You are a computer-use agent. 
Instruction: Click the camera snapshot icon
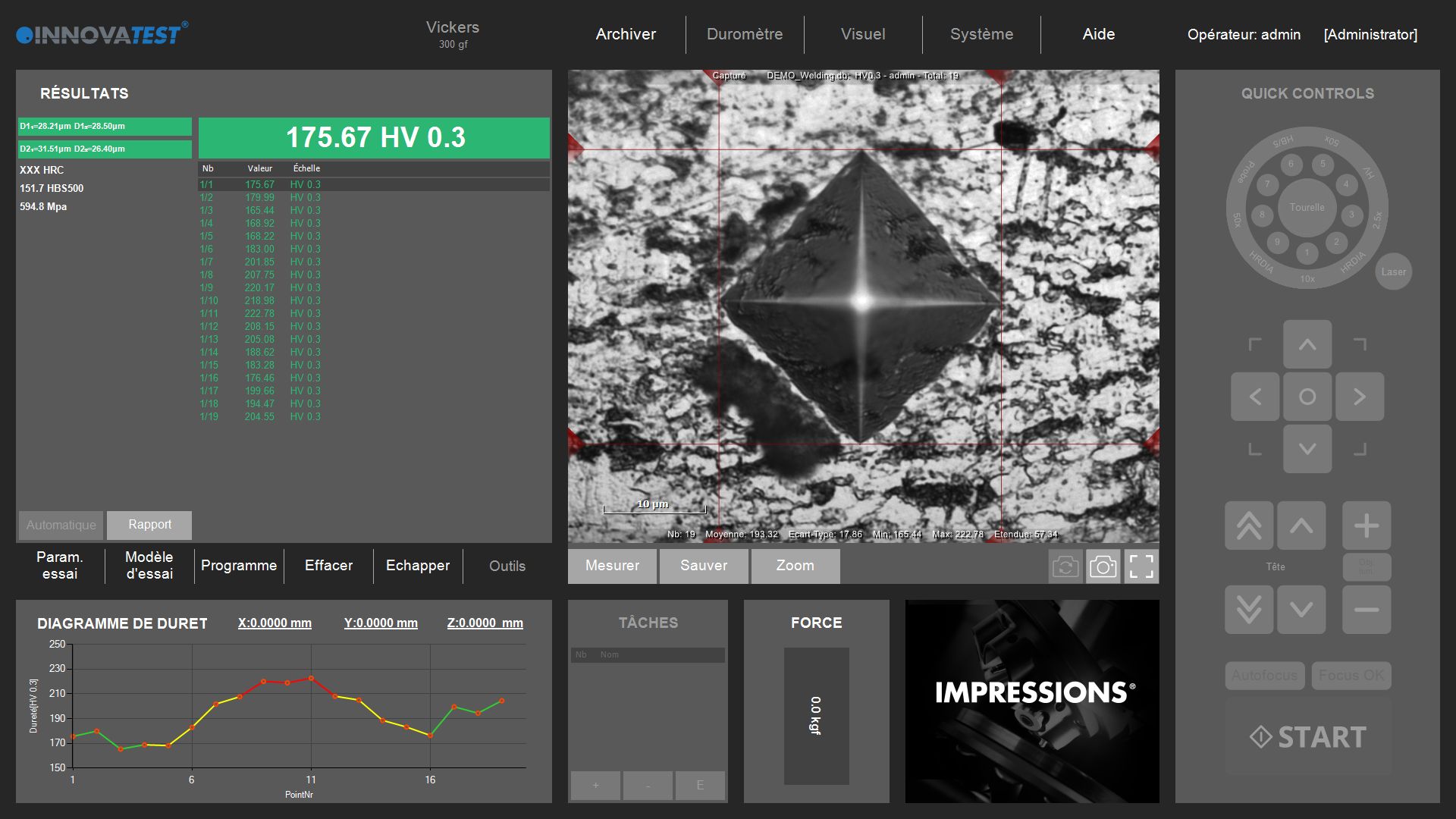point(1103,566)
